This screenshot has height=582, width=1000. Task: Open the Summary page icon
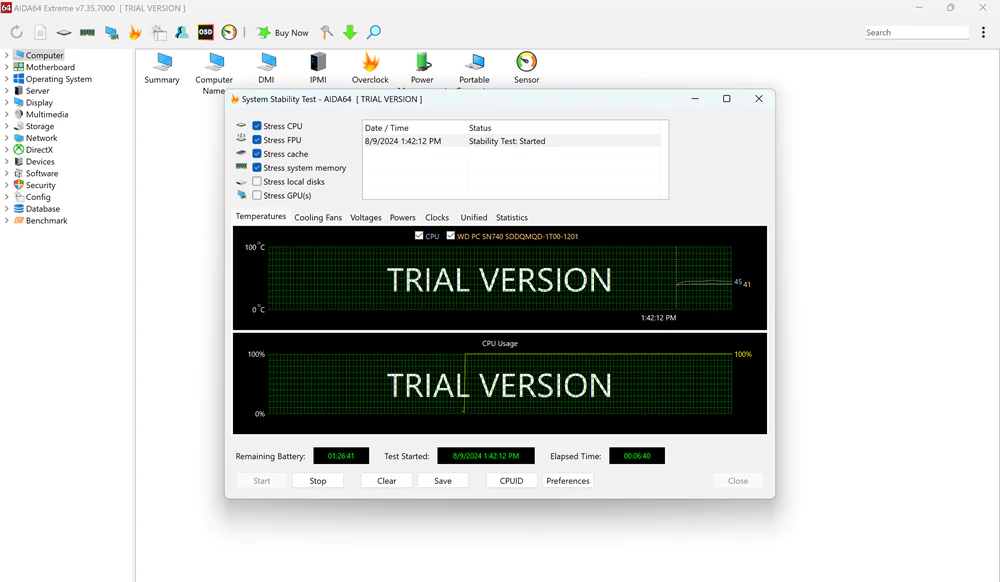(x=162, y=68)
